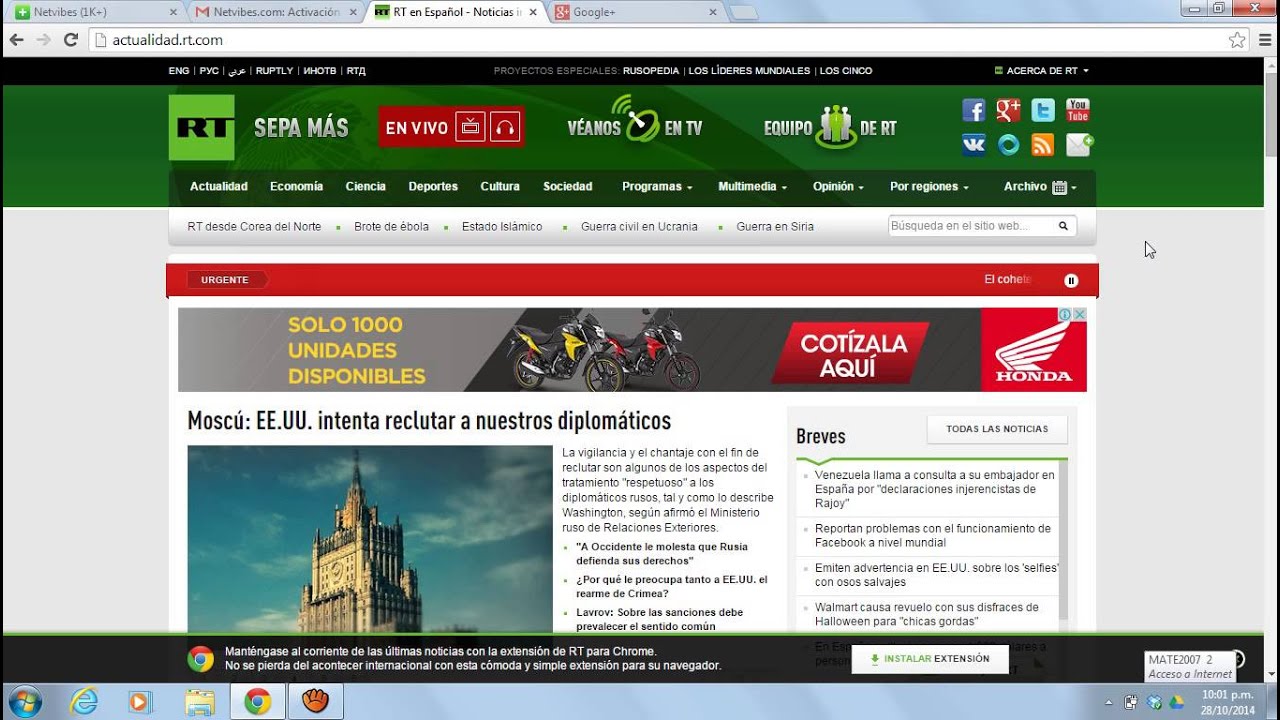Open the Economía section

pyautogui.click(x=296, y=186)
